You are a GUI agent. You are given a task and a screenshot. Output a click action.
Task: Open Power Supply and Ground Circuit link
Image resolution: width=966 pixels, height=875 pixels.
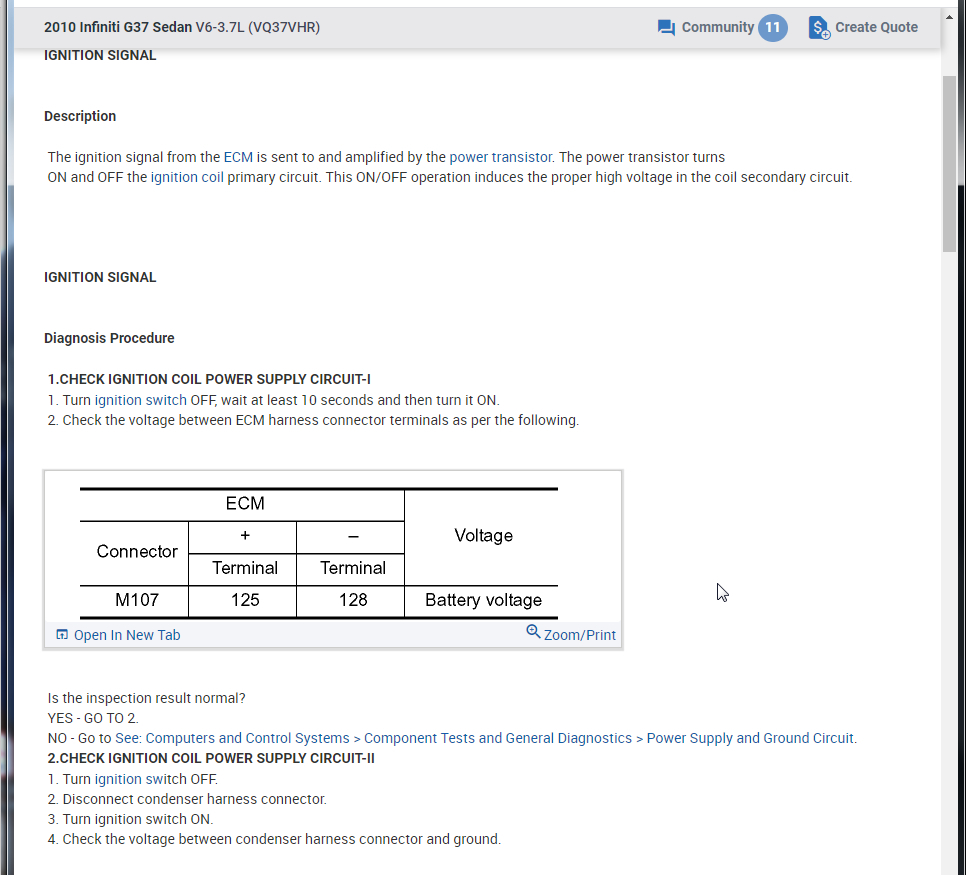pyautogui.click(x=750, y=738)
